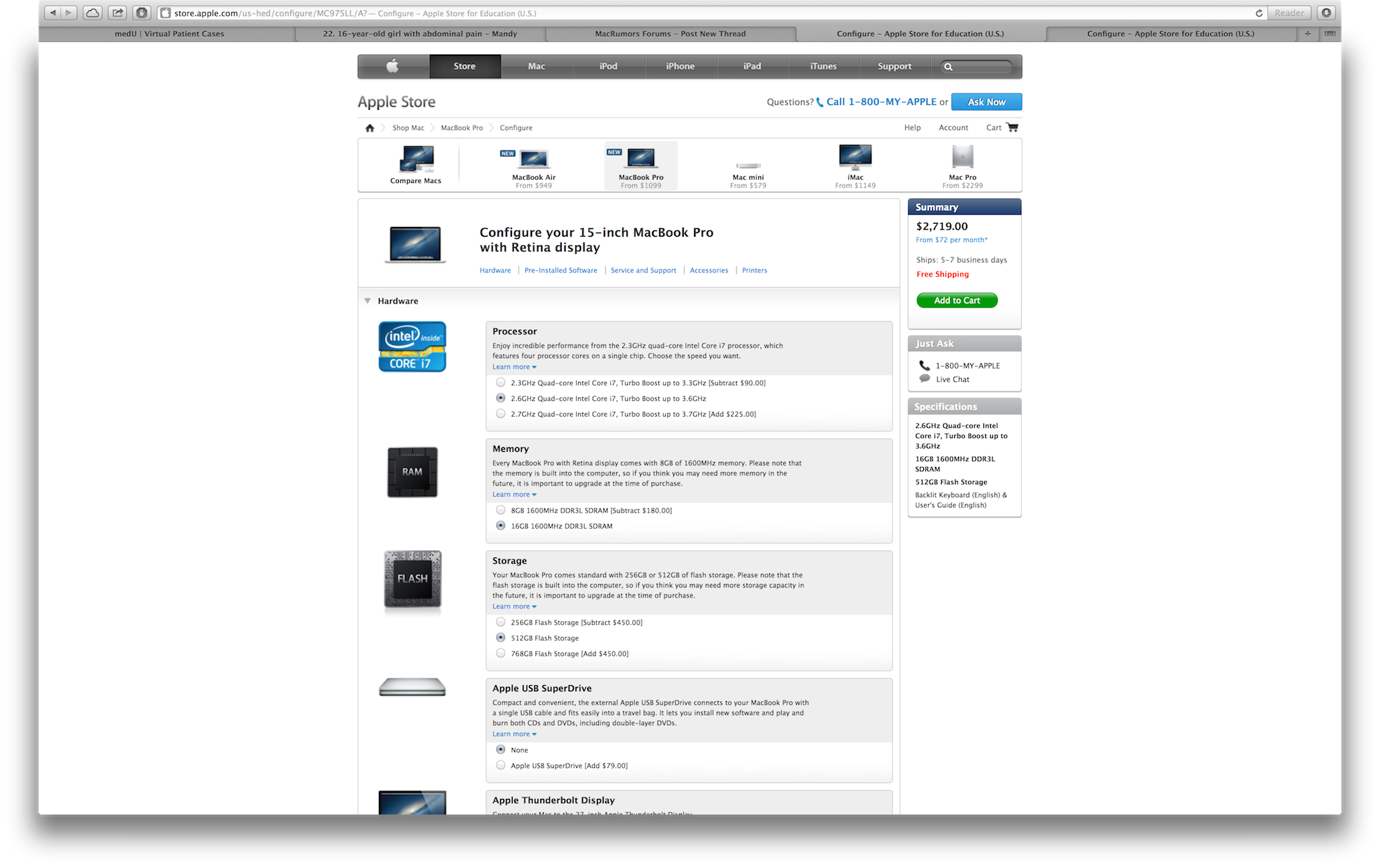Open the iPad tab in Apple nav
This screenshot has width=1380, height=868.
point(752,66)
